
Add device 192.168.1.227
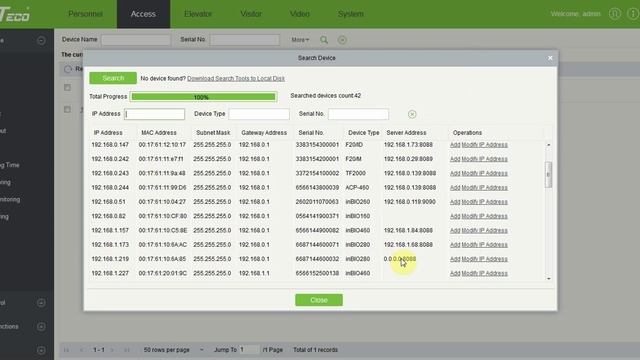(455, 273)
